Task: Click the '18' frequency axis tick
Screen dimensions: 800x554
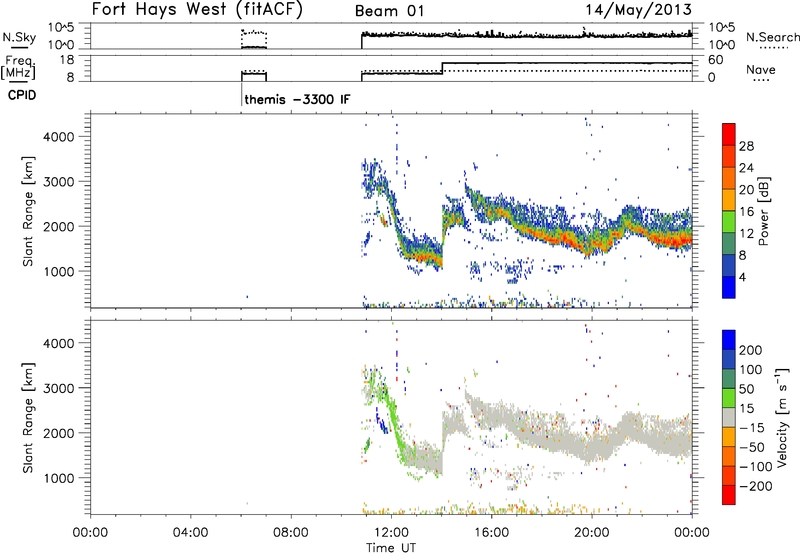Action: click(x=67, y=60)
